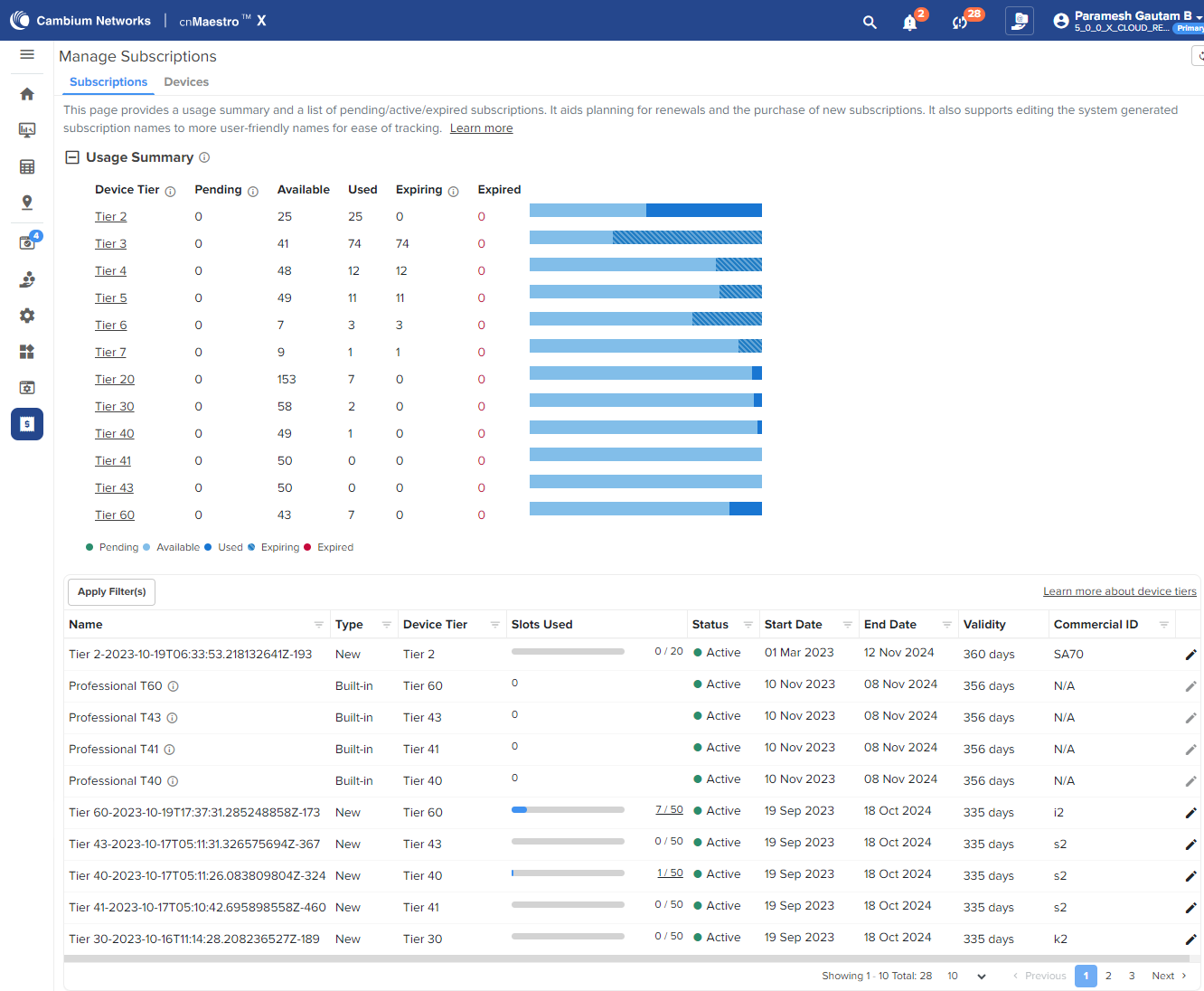Open the map location pin sidebar icon
The image size is (1204, 991).
point(27,203)
